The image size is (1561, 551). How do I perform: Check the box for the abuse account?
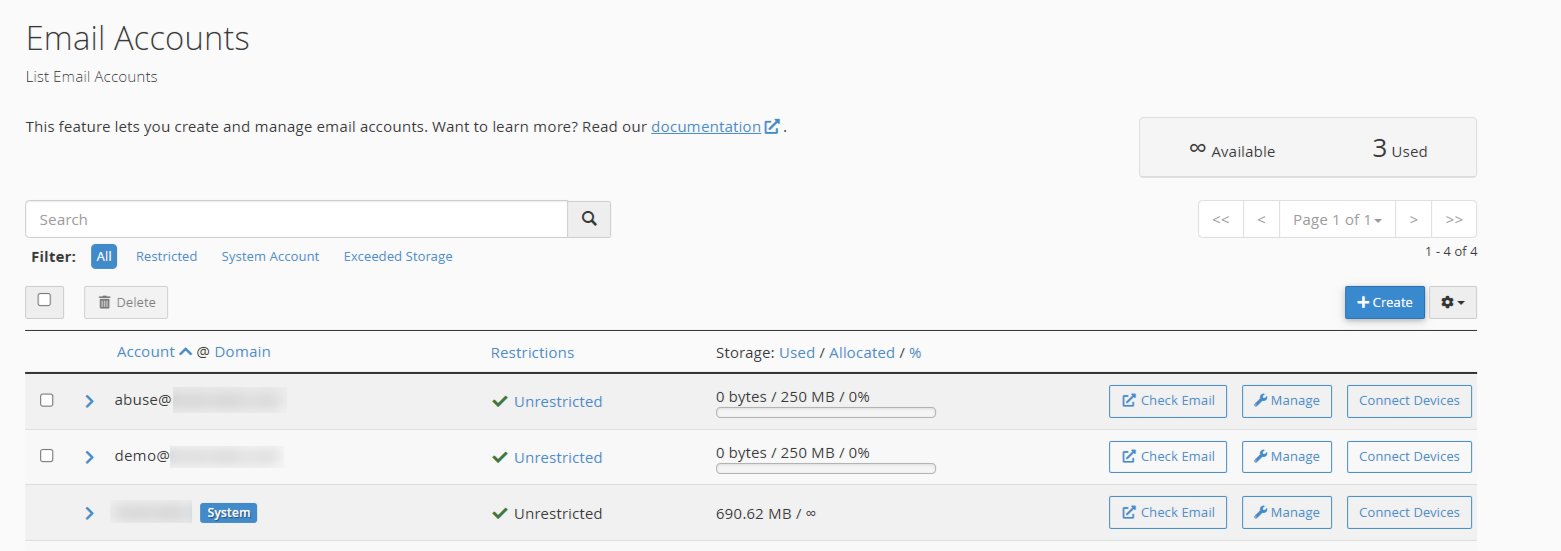[x=47, y=400]
